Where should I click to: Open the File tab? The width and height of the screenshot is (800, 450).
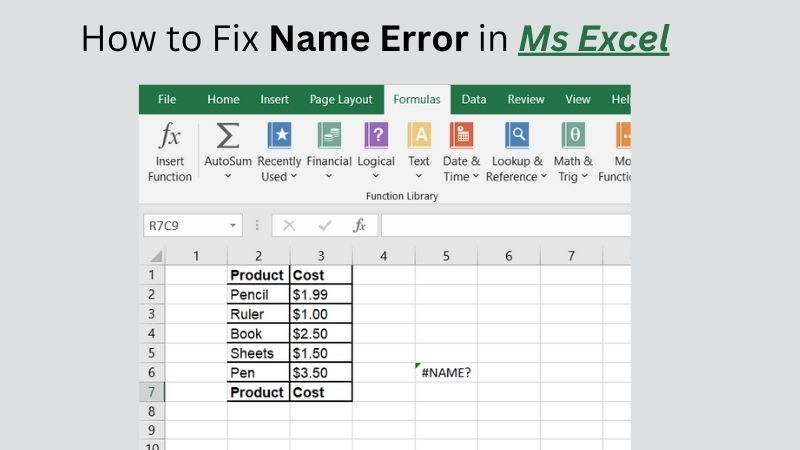click(x=167, y=100)
